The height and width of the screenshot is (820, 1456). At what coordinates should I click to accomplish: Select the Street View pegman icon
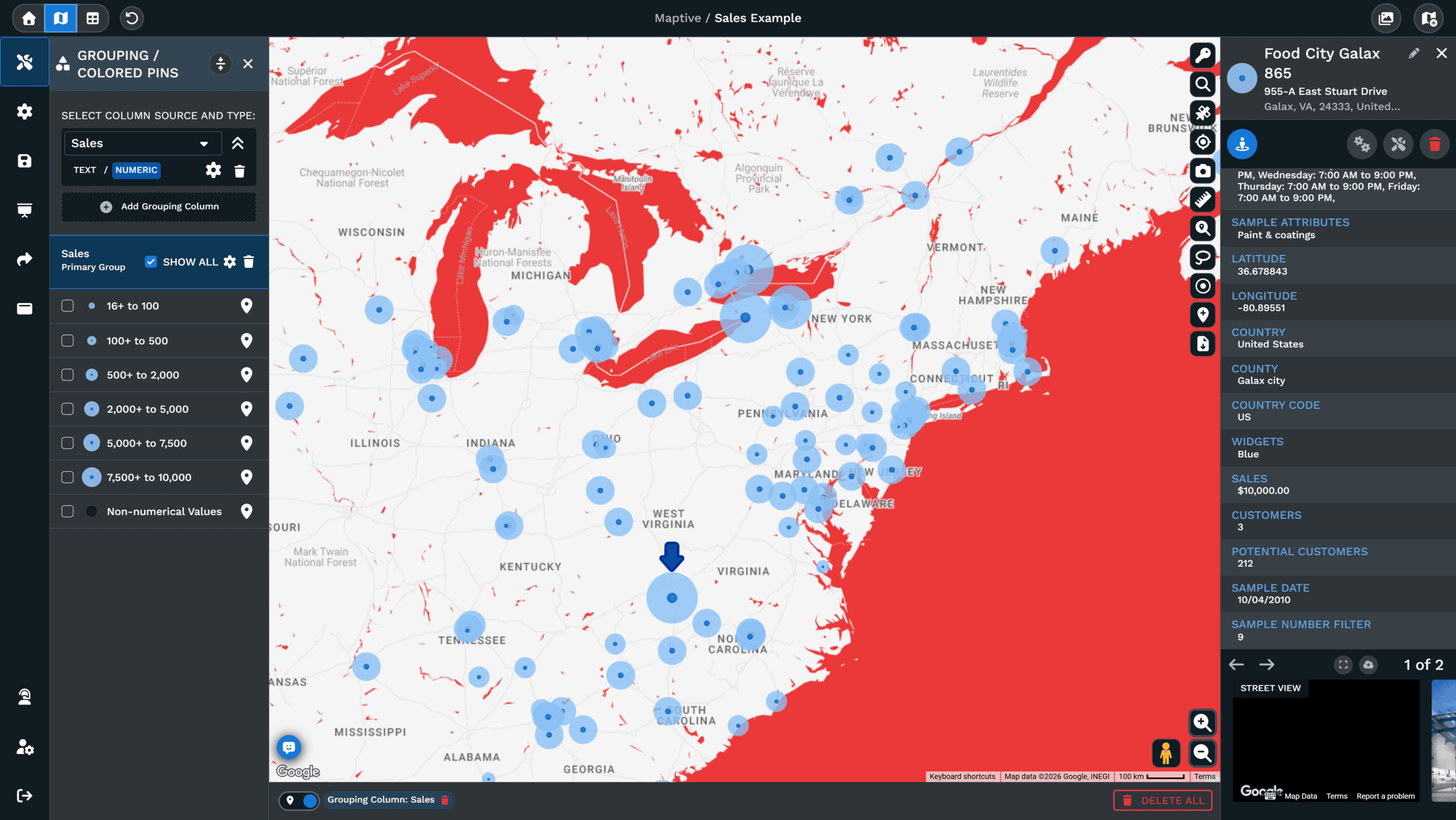(x=1166, y=753)
